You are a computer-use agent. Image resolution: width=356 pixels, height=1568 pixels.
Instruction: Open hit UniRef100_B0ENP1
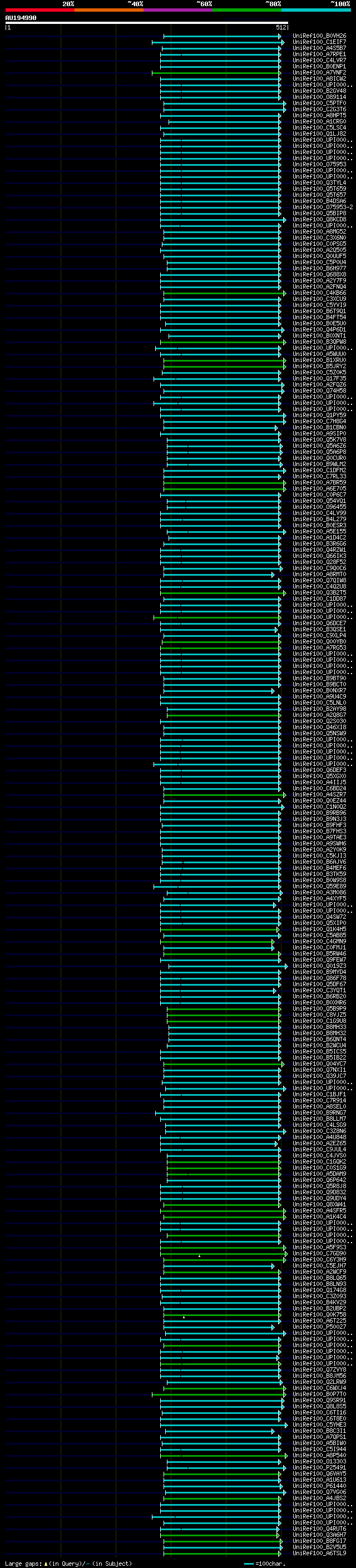pos(319,66)
